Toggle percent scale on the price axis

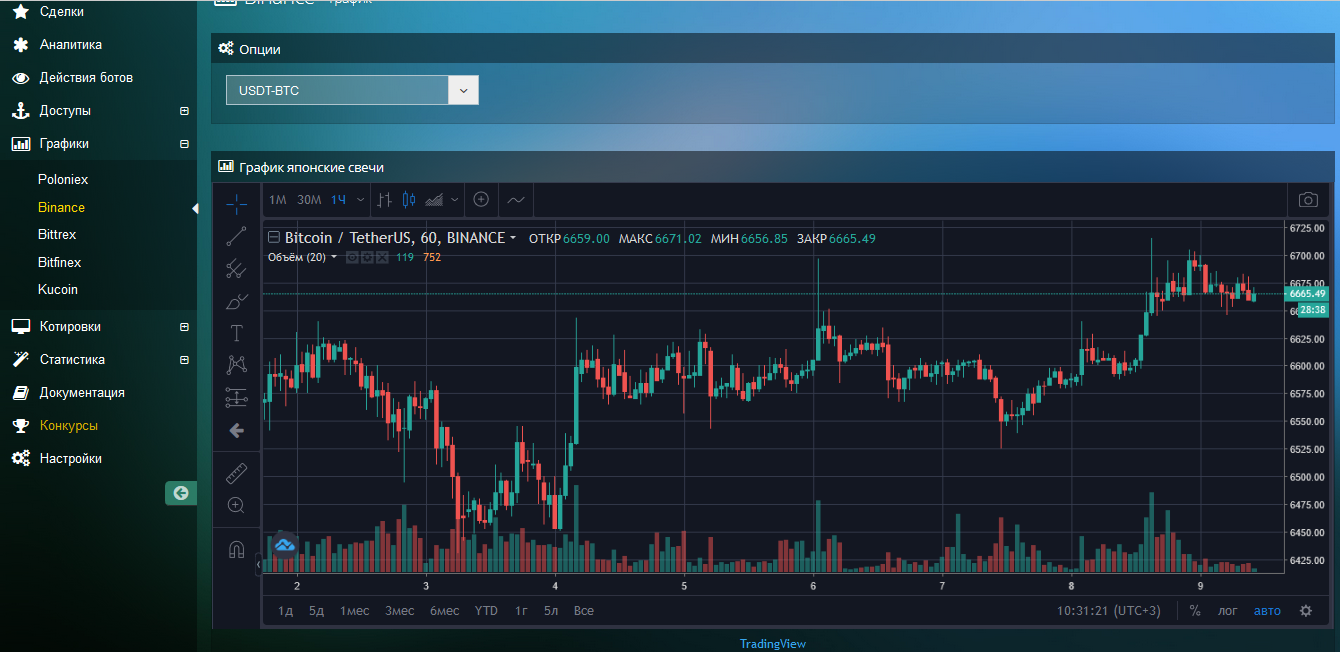pyautogui.click(x=1195, y=610)
